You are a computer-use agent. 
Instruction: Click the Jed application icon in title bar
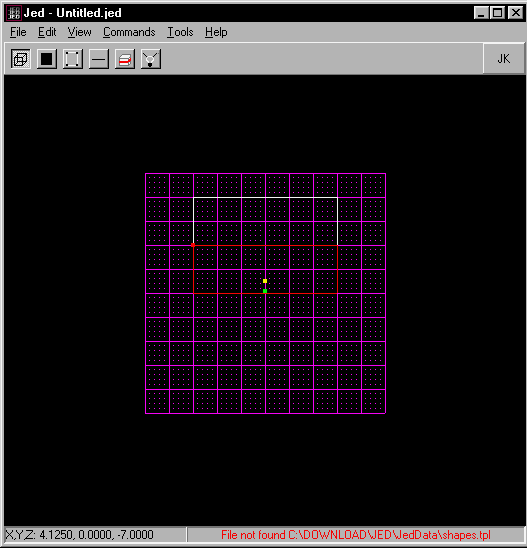(x=14, y=13)
